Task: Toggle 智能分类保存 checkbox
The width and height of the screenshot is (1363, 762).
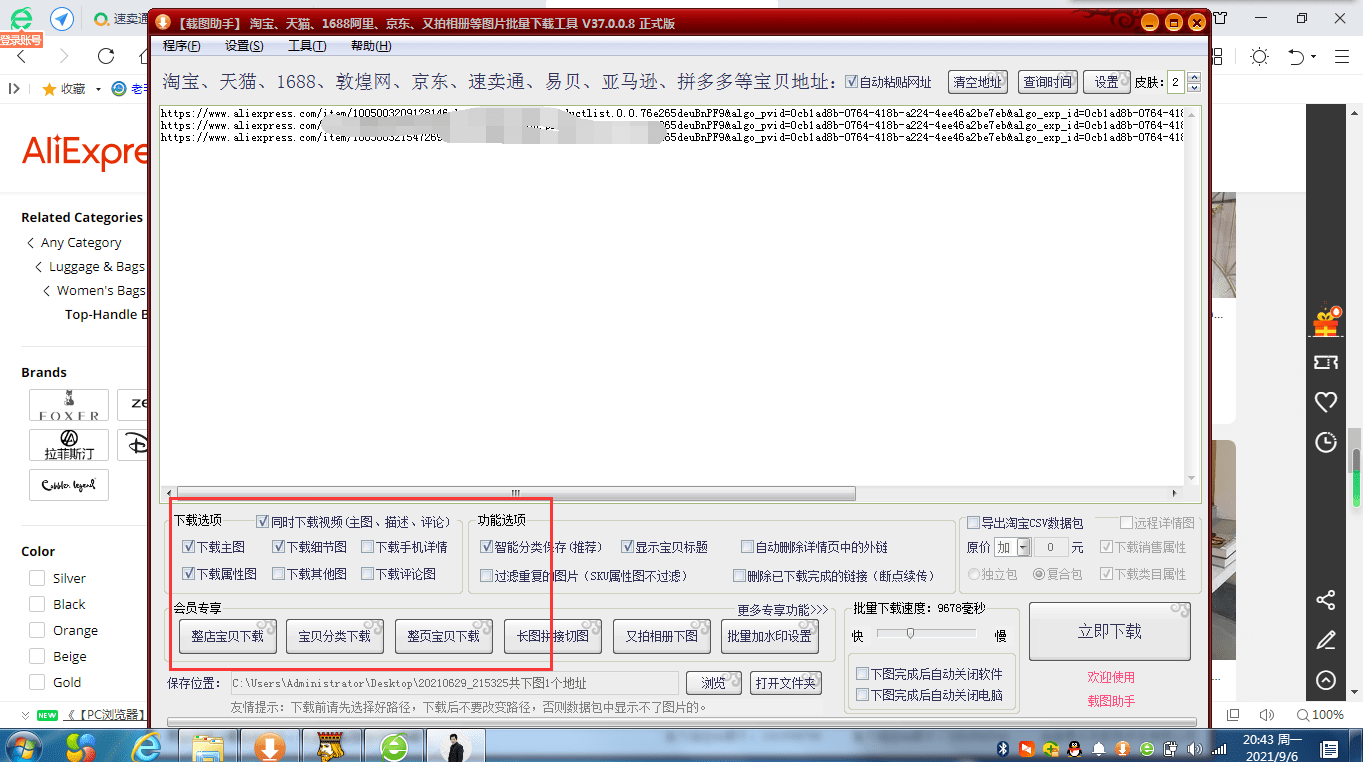Action: 486,547
